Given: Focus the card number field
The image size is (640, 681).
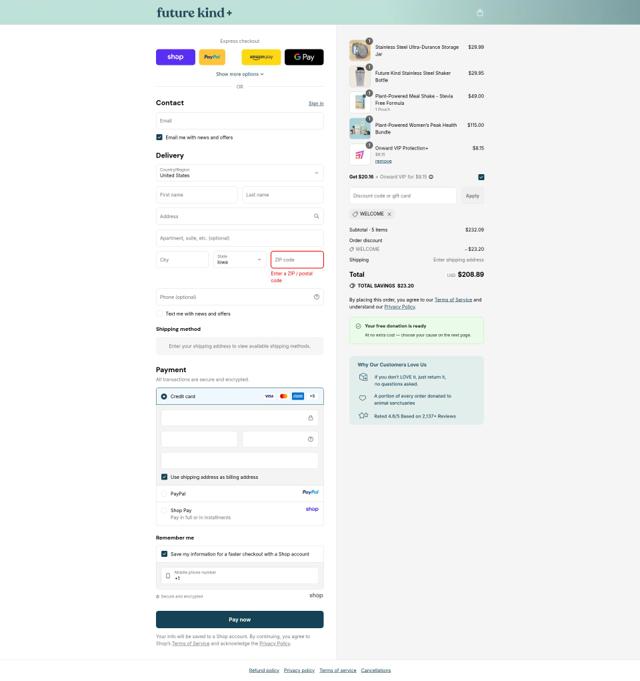Looking at the screenshot, I should [240, 418].
